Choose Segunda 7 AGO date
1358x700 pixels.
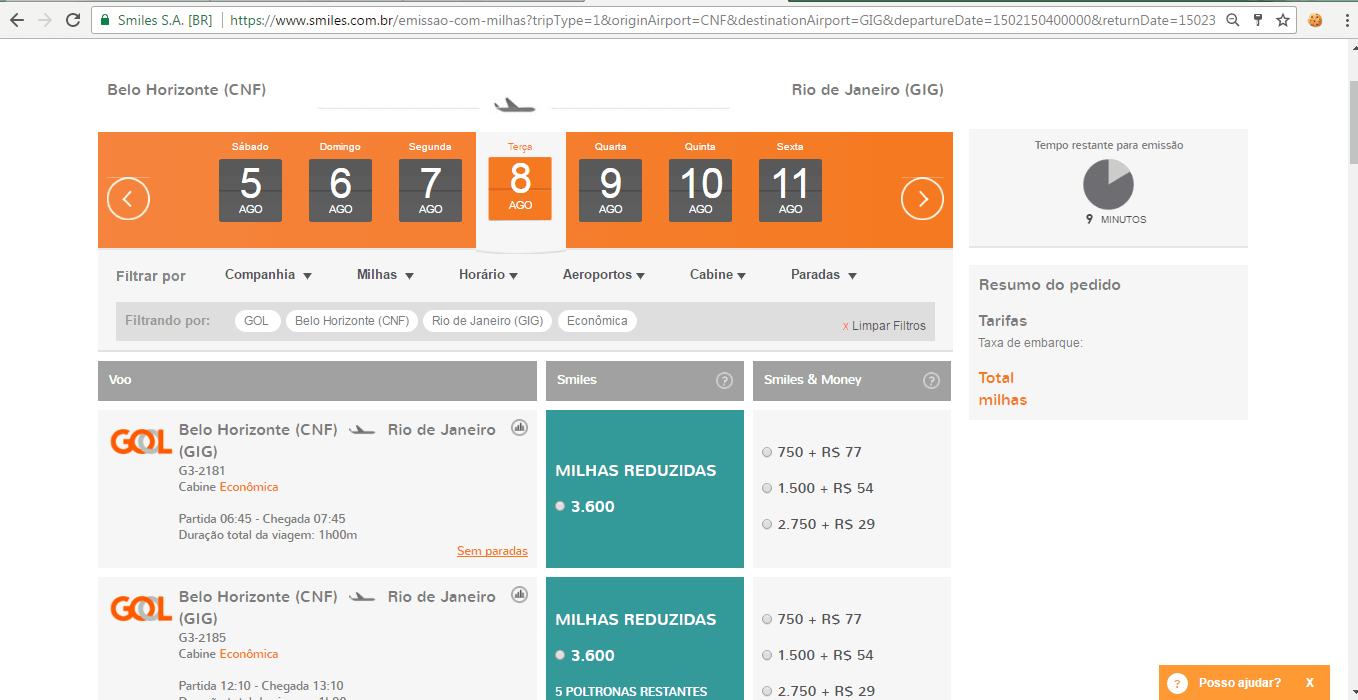(430, 190)
